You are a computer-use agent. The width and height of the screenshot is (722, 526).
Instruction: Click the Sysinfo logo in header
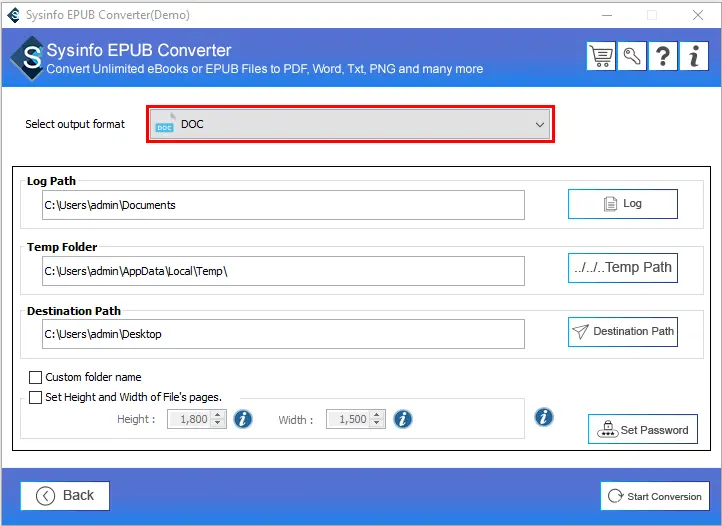pos(29,58)
